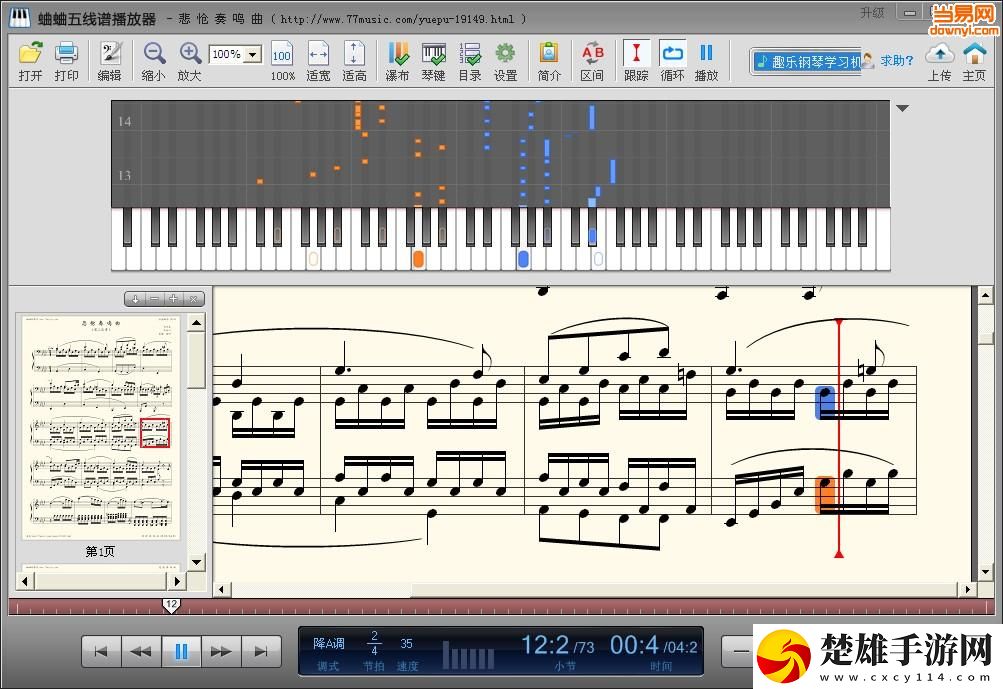Expand the waterfall panel options triangle
The width and height of the screenshot is (1003, 689).
tap(903, 108)
